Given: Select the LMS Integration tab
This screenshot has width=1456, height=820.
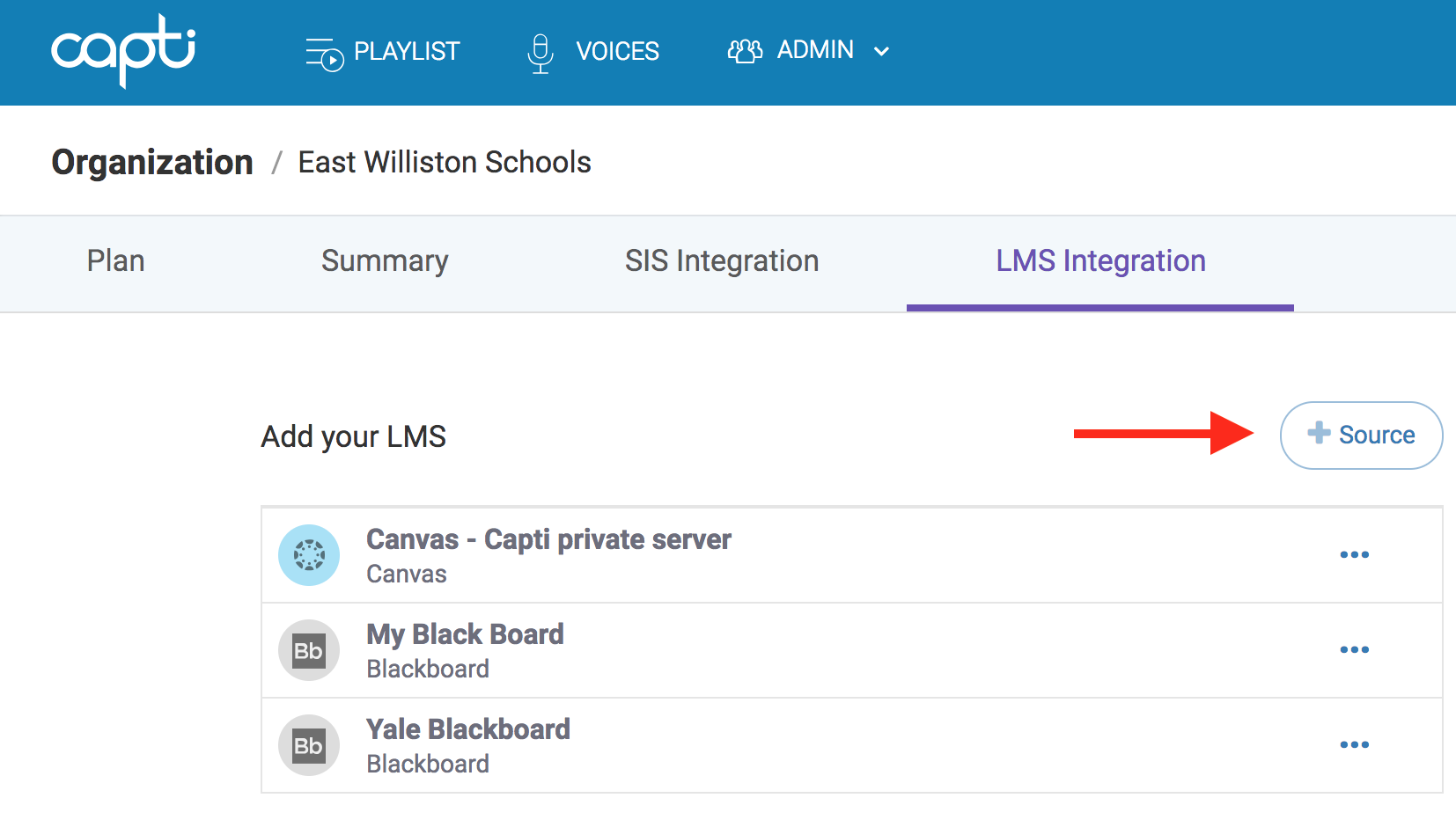Looking at the screenshot, I should (1100, 261).
